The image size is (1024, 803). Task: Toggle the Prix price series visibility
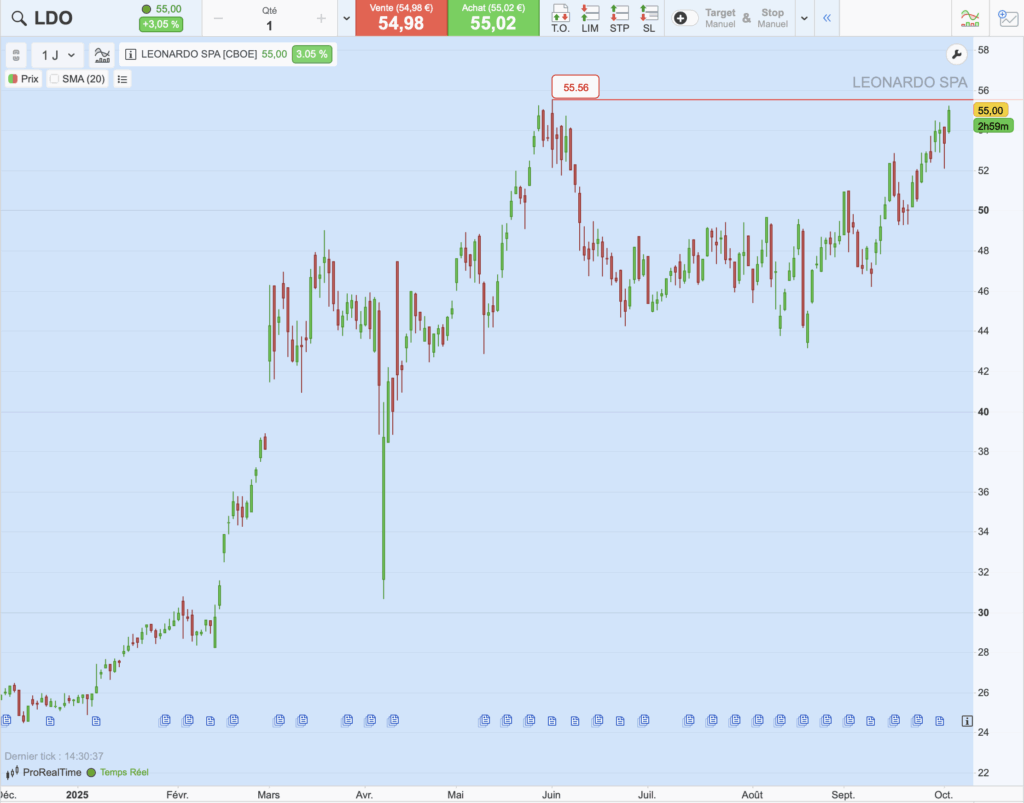coord(13,79)
